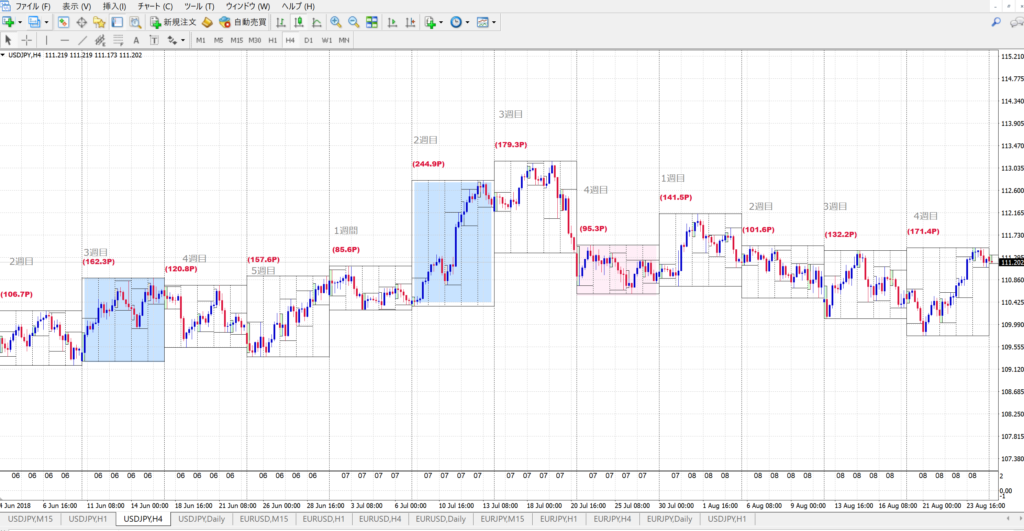Screen dimensions: 1024x531
Task: Open a new chart window icon
Action: coord(8,22)
